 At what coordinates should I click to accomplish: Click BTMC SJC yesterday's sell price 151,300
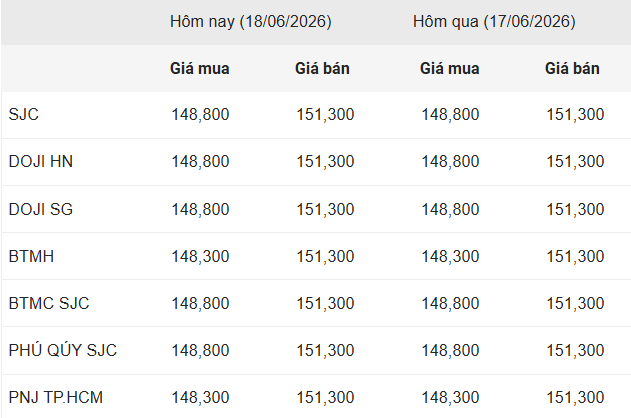click(x=575, y=303)
